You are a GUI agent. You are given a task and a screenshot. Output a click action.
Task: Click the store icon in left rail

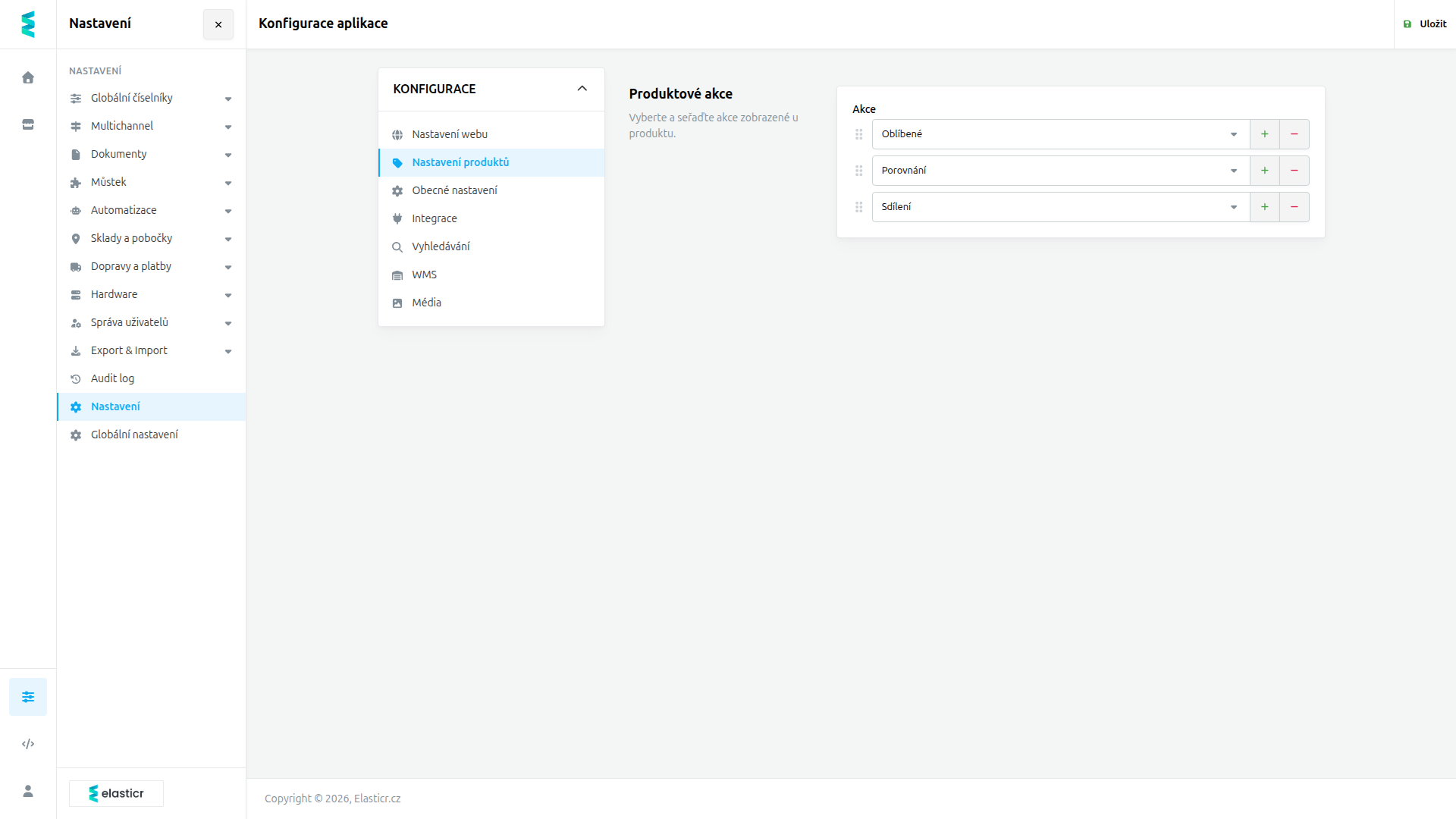tap(28, 124)
